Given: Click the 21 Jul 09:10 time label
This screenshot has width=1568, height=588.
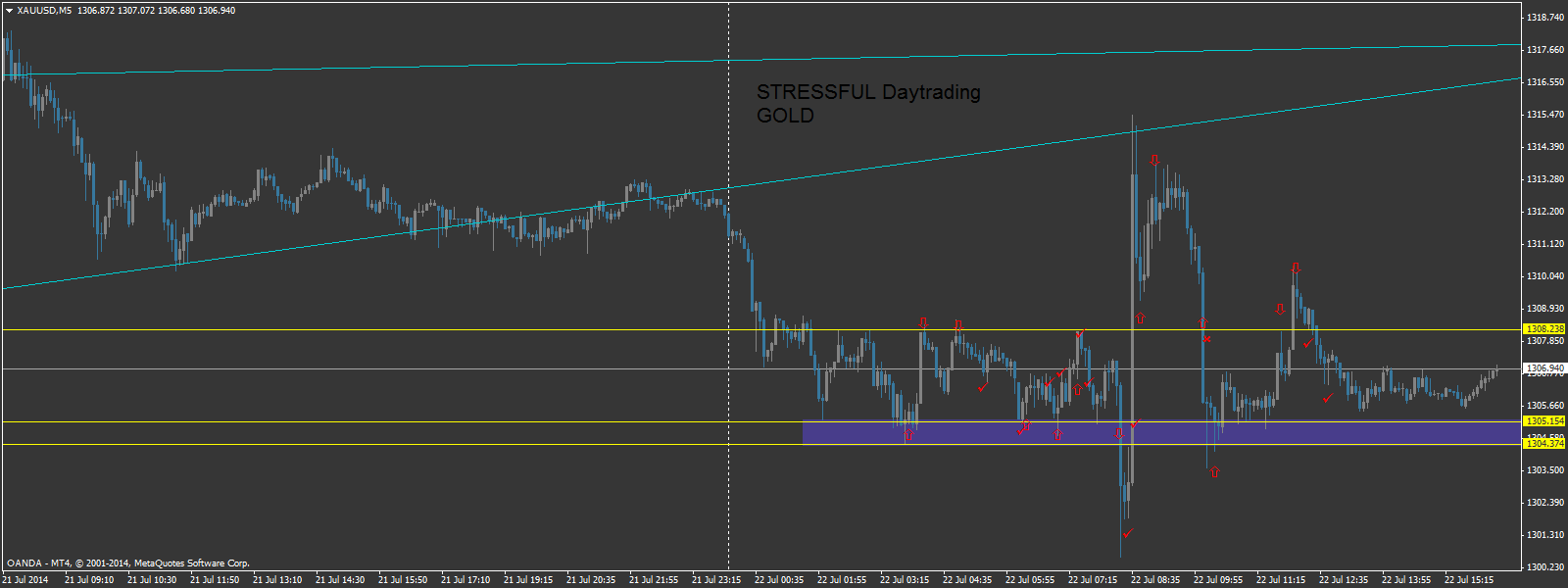Looking at the screenshot, I should click(89, 580).
